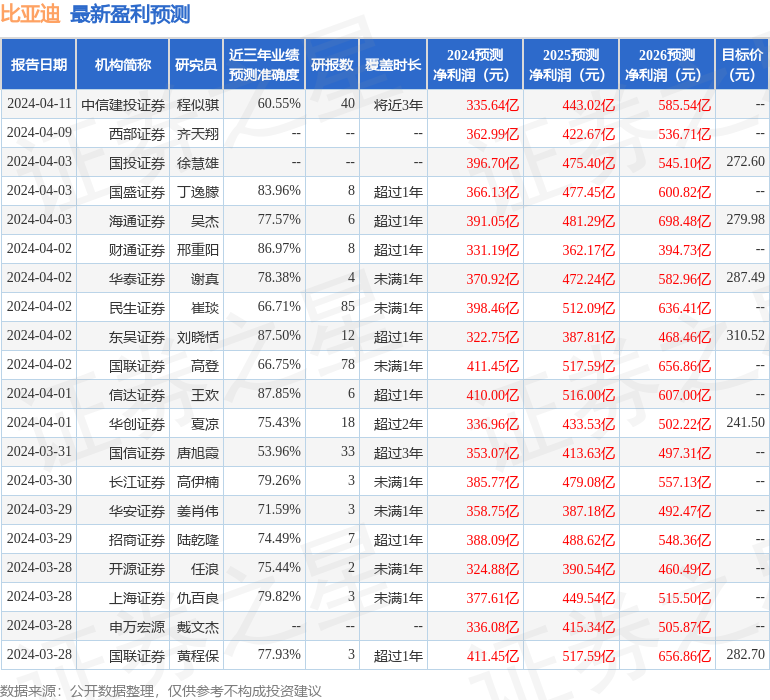Click researcher name 徐慧雄
This screenshot has width=770, height=700.
198,163
